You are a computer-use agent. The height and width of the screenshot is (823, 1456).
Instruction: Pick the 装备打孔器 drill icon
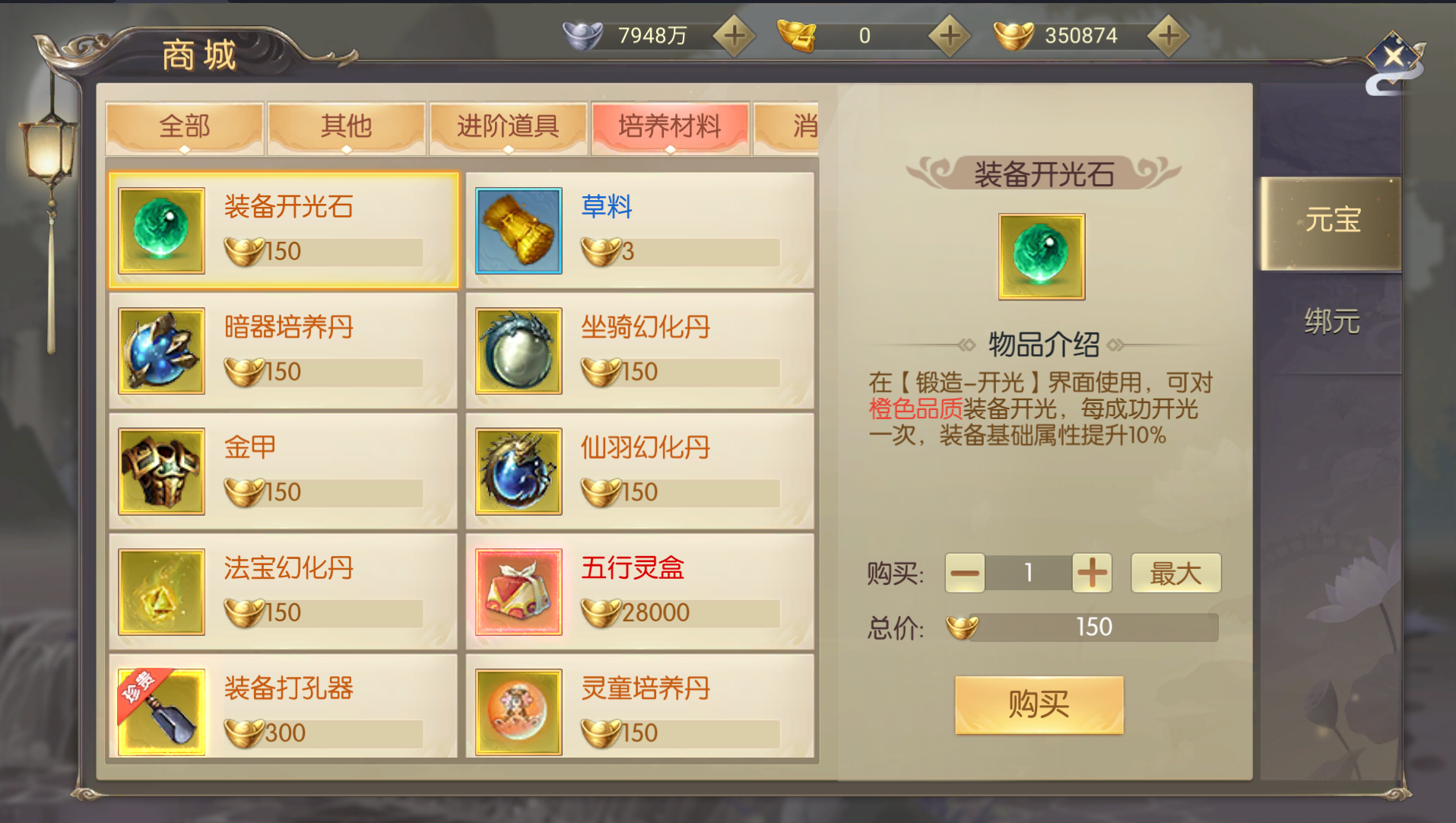(161, 712)
